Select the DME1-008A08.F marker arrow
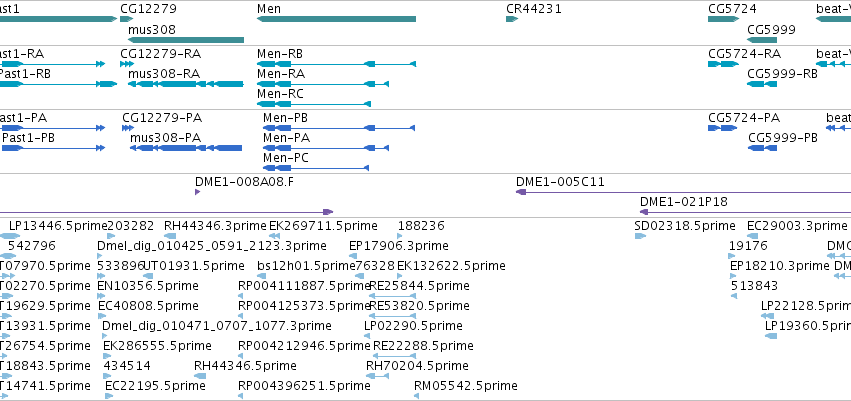 [198, 192]
